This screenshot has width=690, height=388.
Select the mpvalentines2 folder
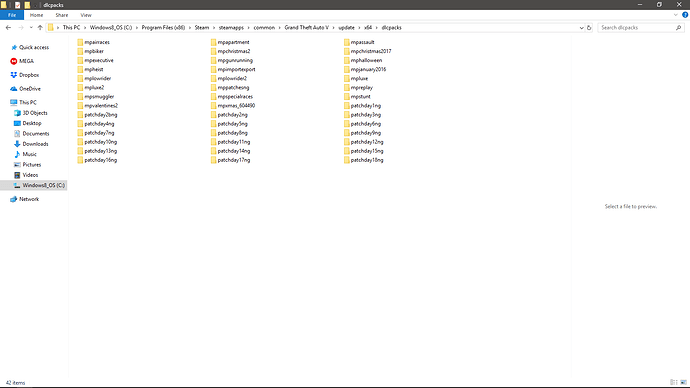tap(97, 106)
